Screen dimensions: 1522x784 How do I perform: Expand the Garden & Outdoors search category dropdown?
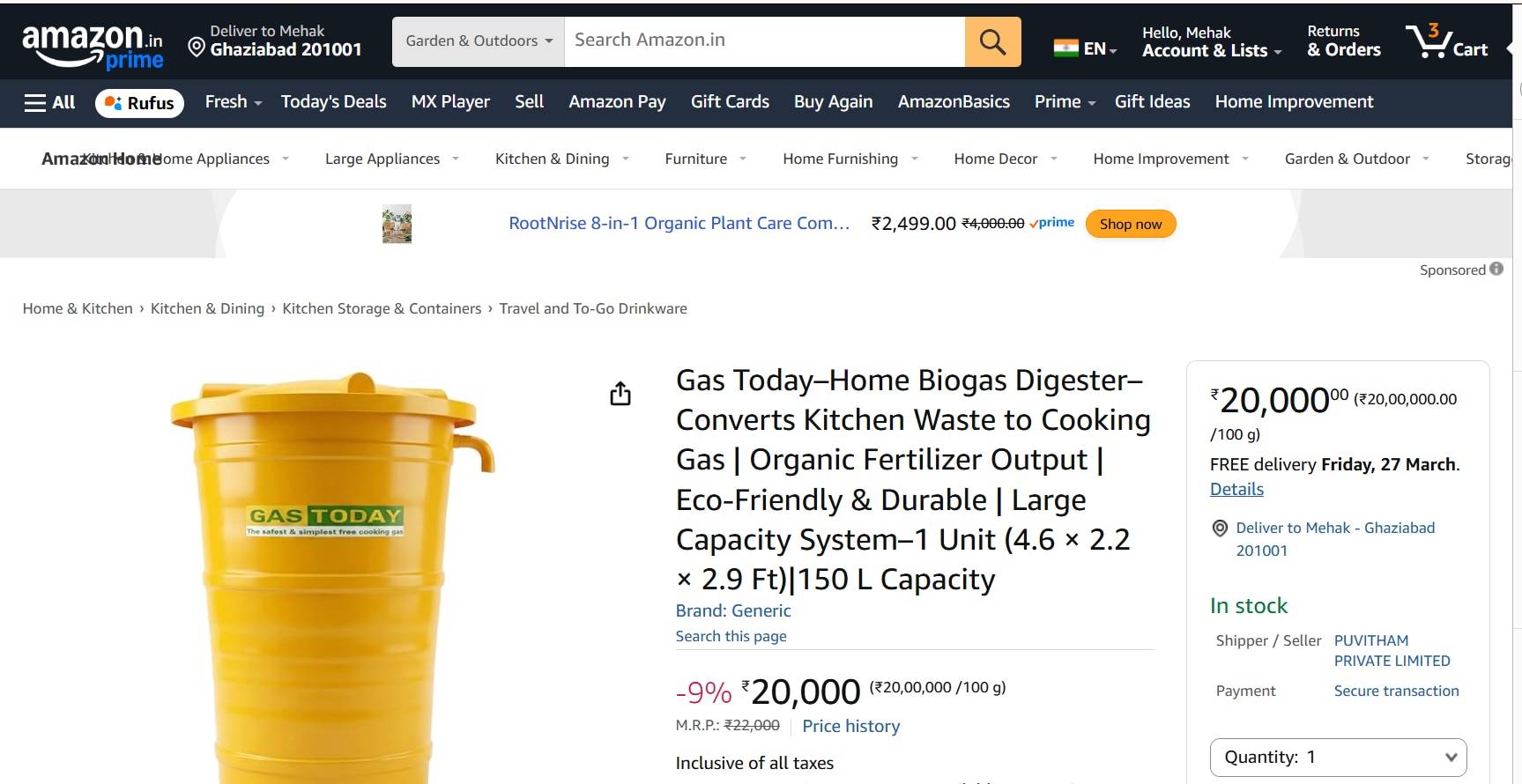tap(479, 41)
